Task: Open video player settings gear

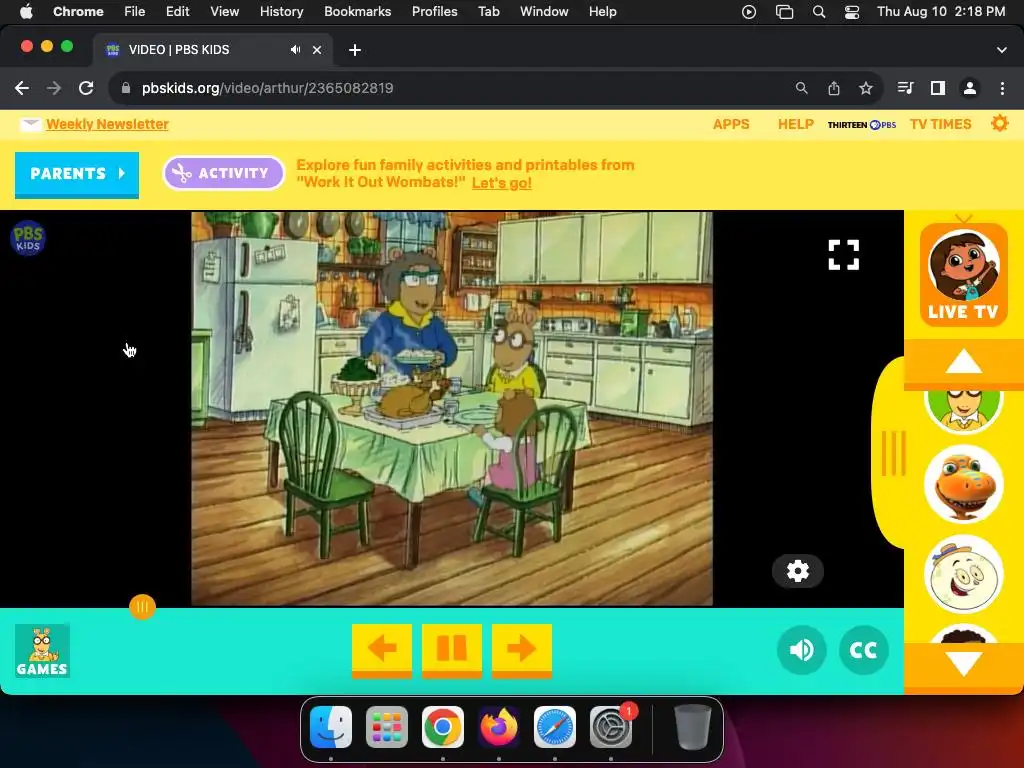Action: (x=797, y=571)
